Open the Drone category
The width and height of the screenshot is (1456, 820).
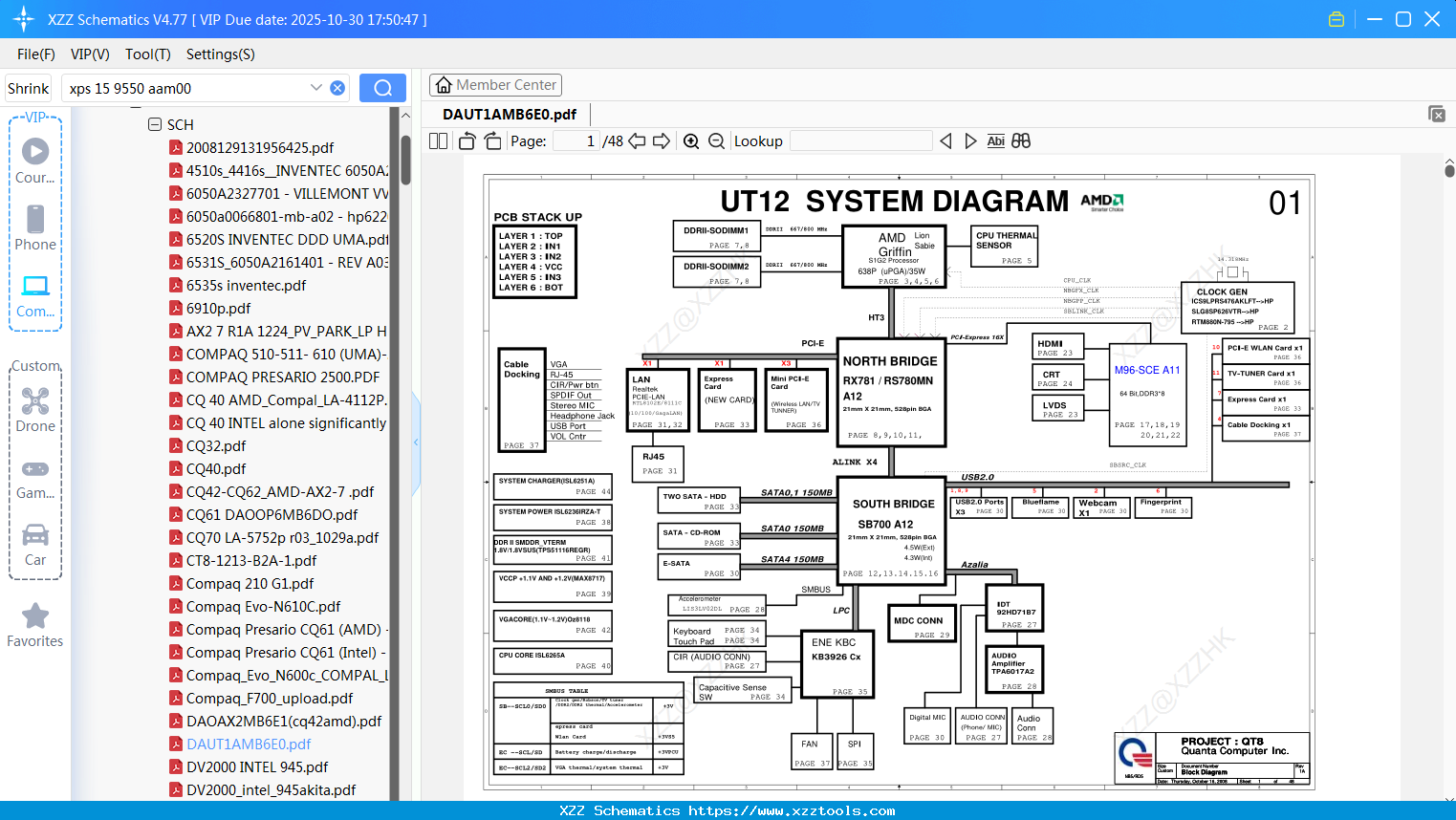click(35, 410)
